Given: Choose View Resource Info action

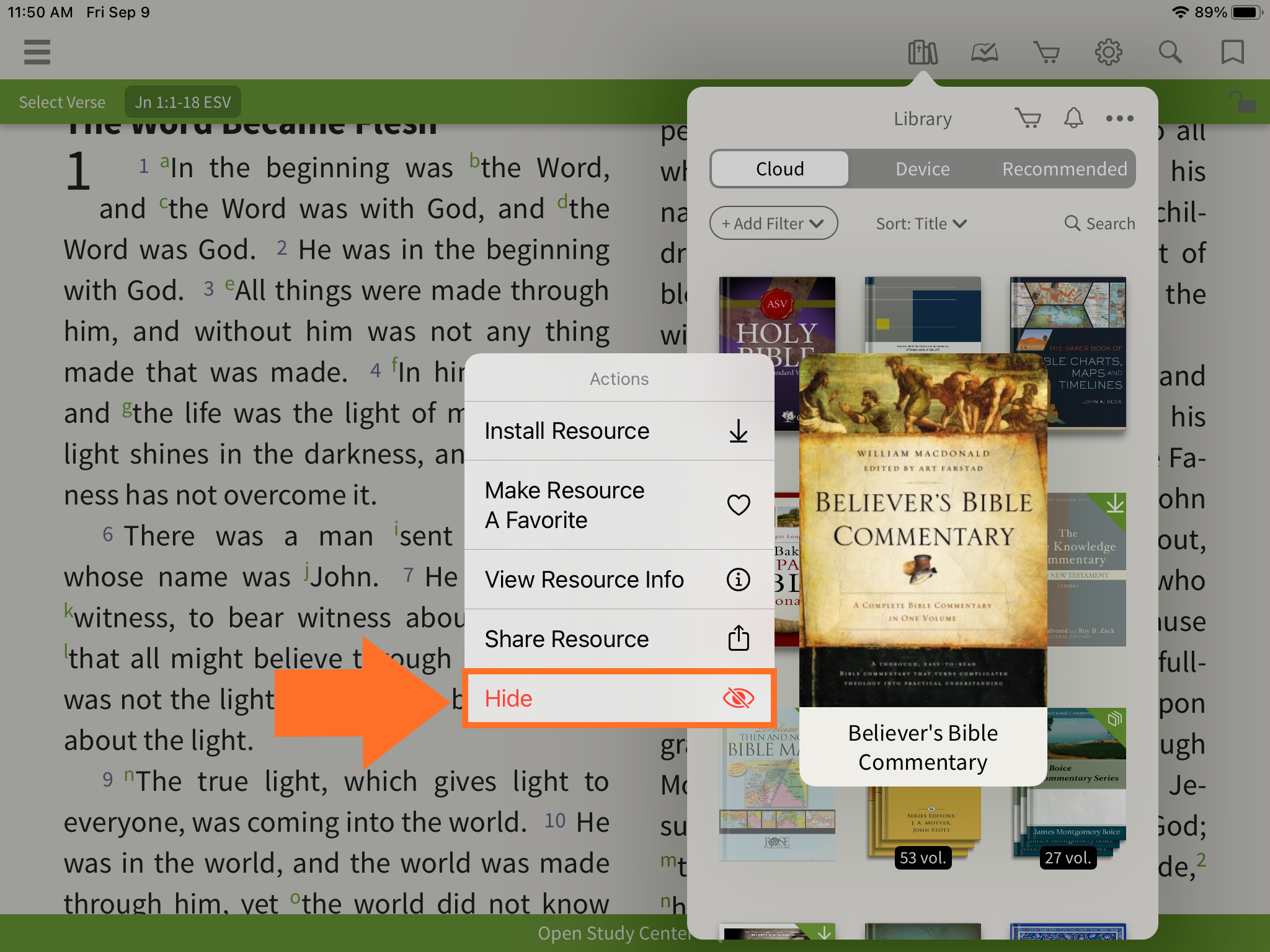Looking at the screenshot, I should point(619,580).
